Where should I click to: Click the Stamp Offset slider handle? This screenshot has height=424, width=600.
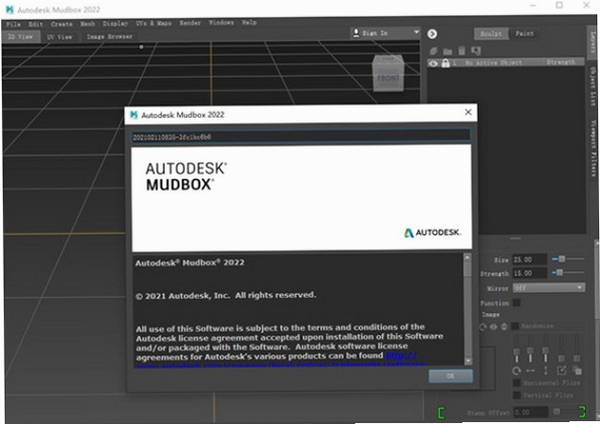click(x=557, y=412)
